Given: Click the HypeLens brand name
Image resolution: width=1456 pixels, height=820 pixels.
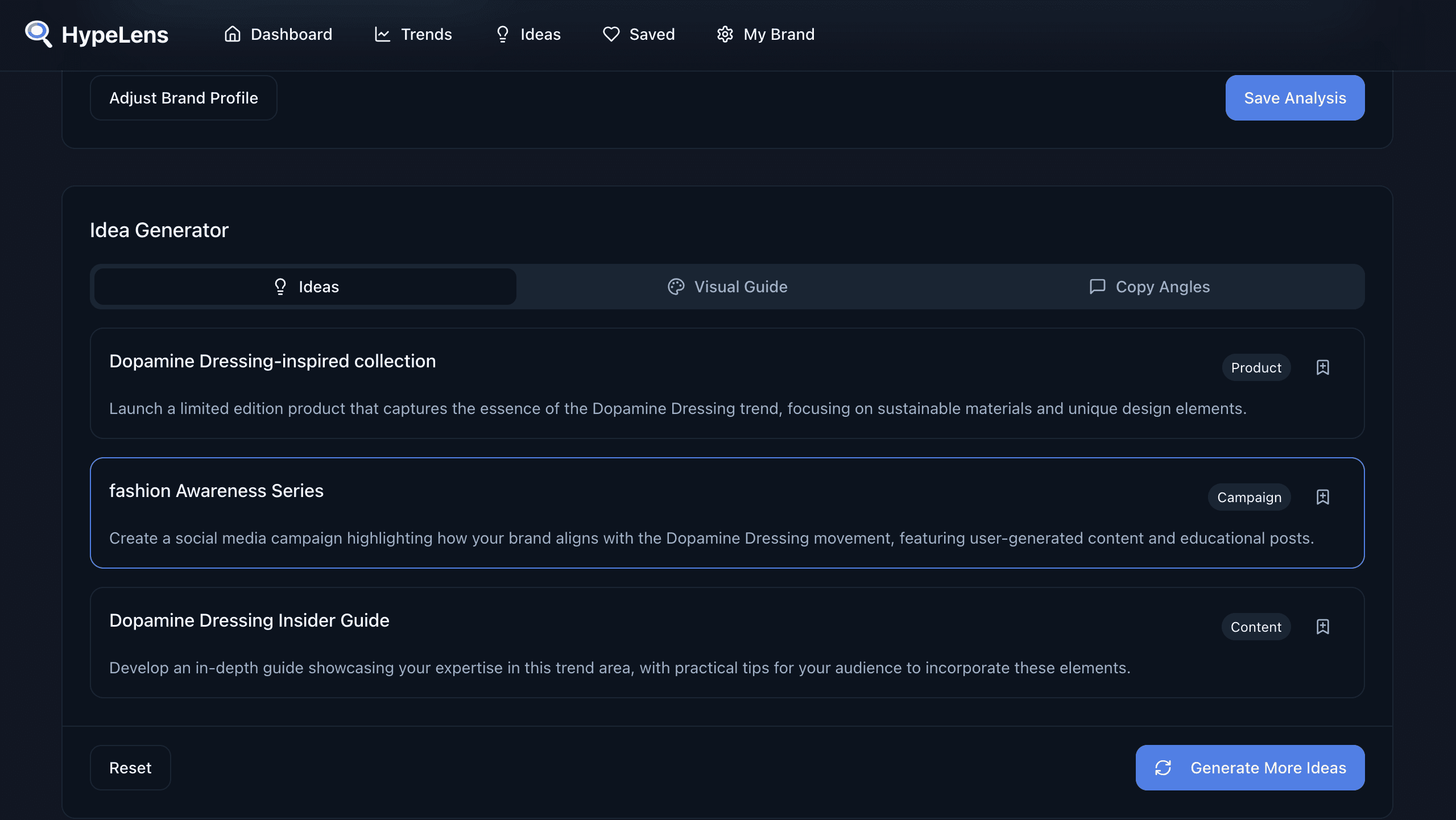Looking at the screenshot, I should click(115, 35).
